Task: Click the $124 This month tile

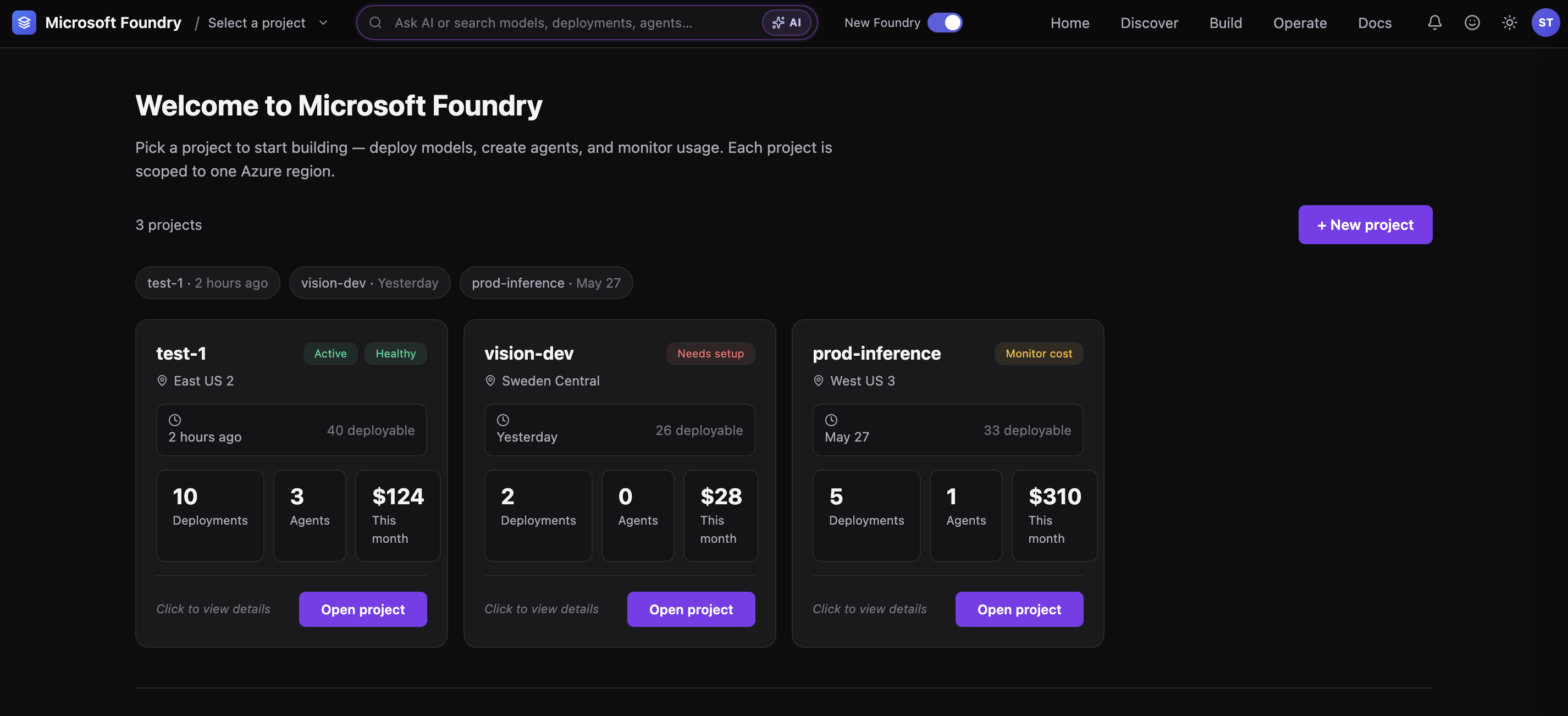Action: coord(397,516)
